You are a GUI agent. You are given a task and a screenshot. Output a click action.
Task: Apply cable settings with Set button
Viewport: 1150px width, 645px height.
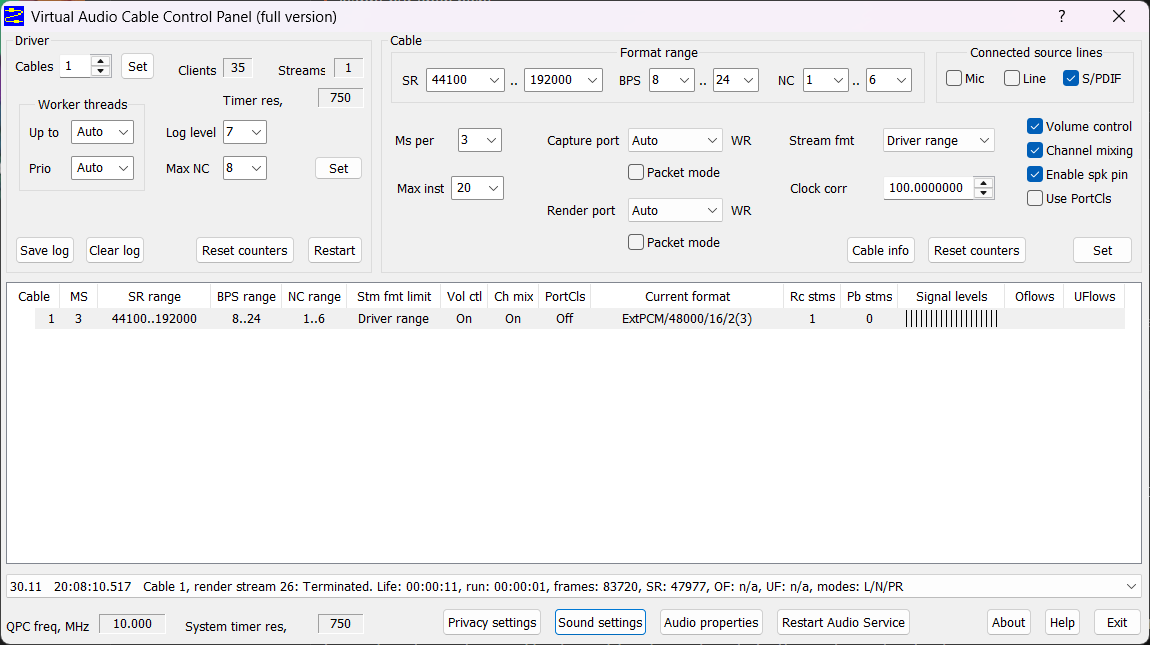pyautogui.click(x=1102, y=250)
